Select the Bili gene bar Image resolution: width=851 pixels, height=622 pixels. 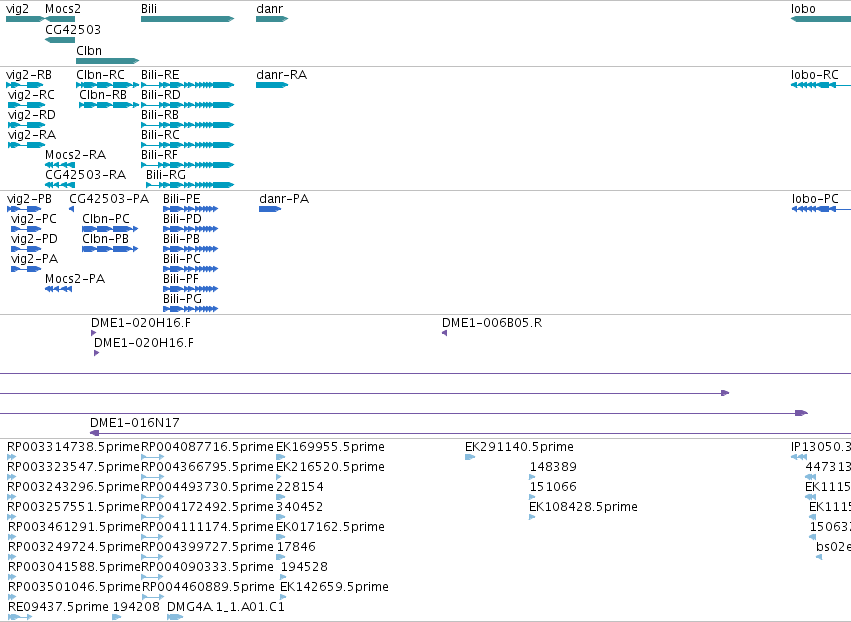click(x=187, y=19)
